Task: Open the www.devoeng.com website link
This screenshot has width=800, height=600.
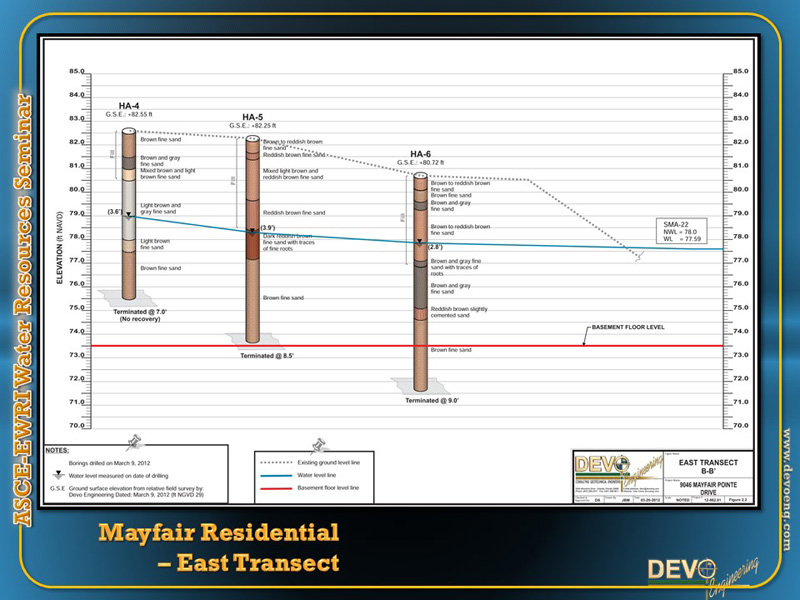Action: click(787, 490)
